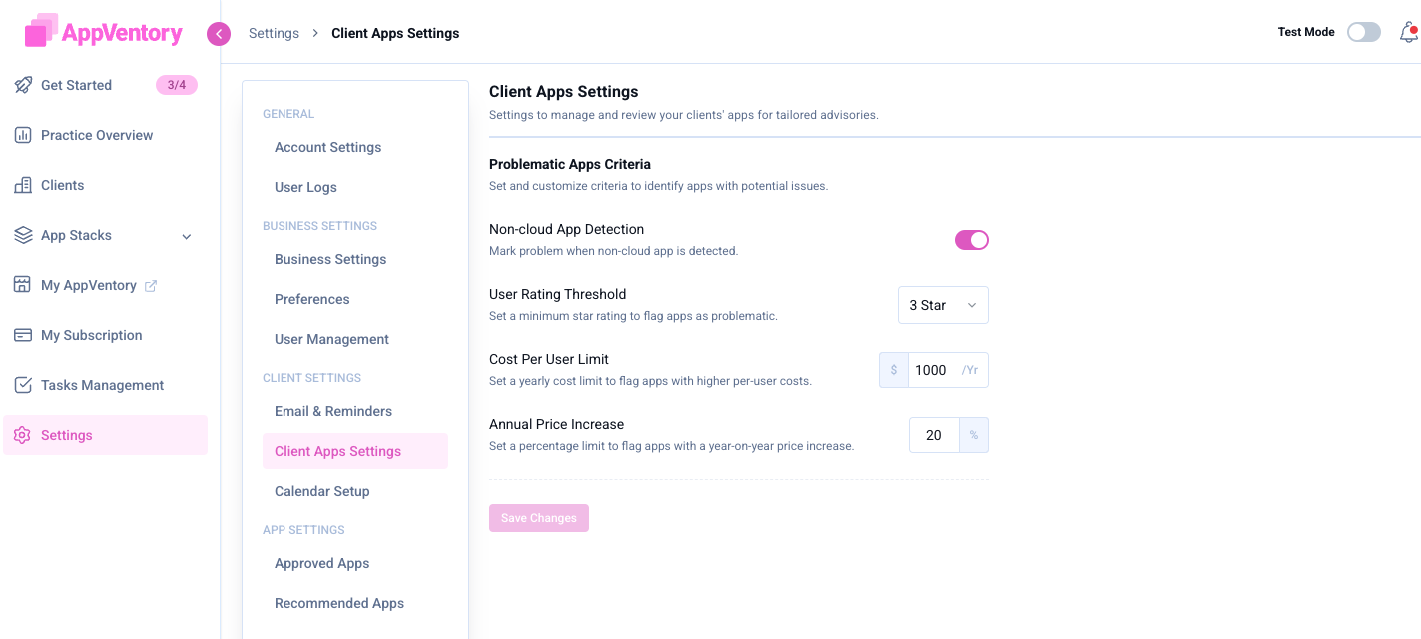
Task: Select Settings in the sidebar
Action: pyautogui.click(x=105, y=435)
